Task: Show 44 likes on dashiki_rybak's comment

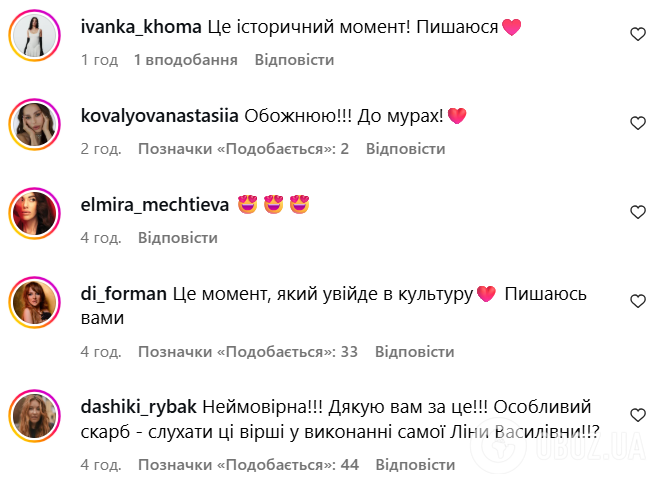Action: [x=247, y=465]
